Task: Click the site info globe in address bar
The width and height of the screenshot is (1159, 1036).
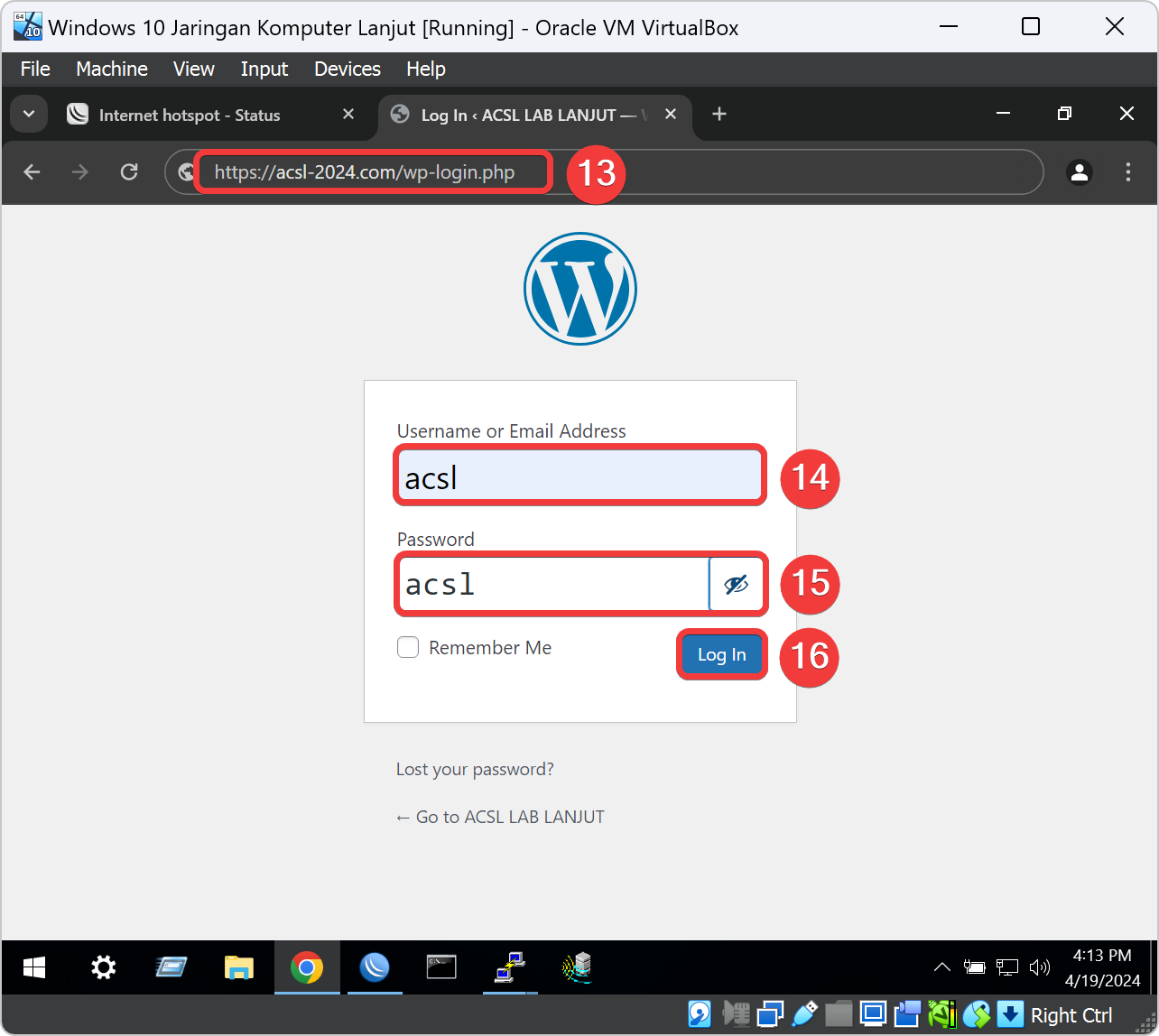Action: tap(187, 171)
